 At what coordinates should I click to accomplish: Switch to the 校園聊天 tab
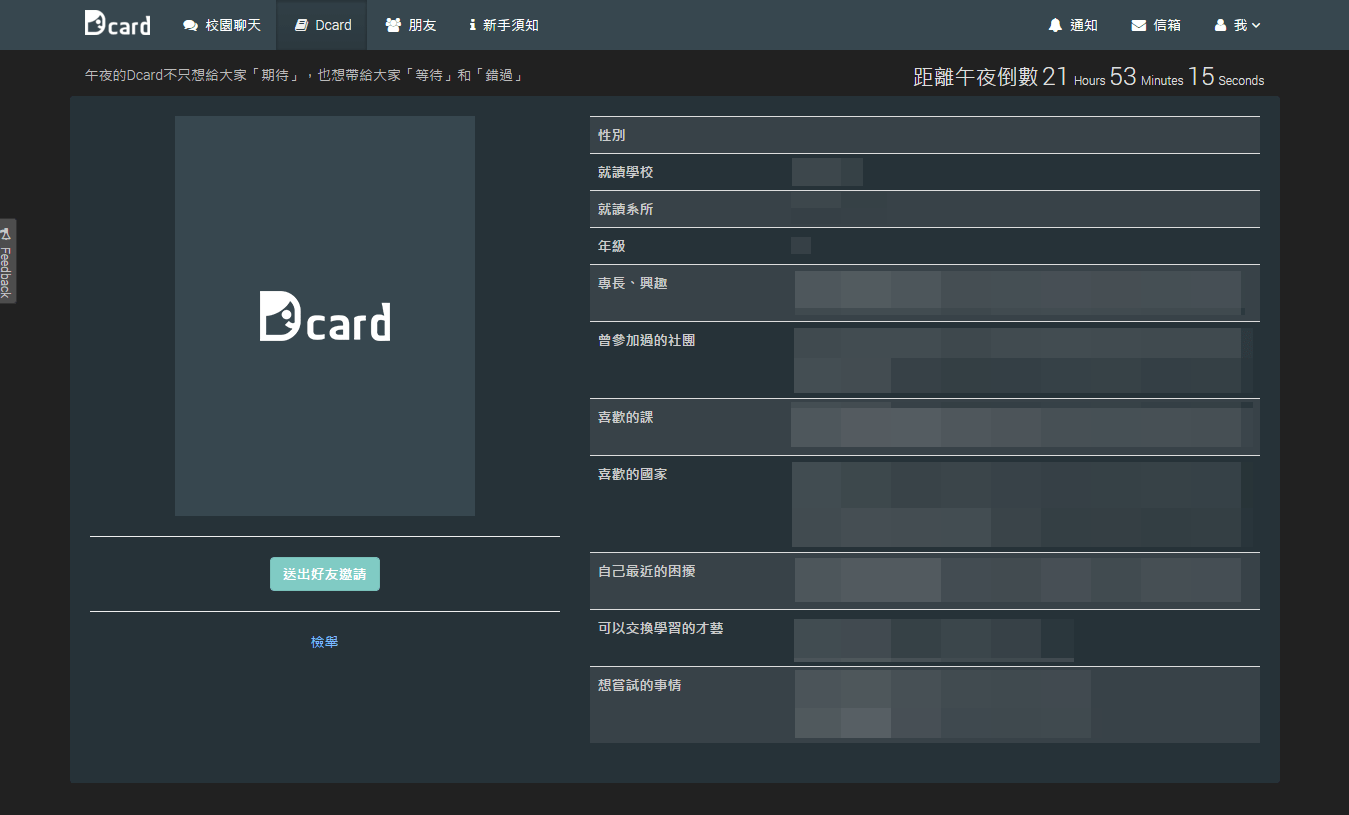[x=221, y=24]
